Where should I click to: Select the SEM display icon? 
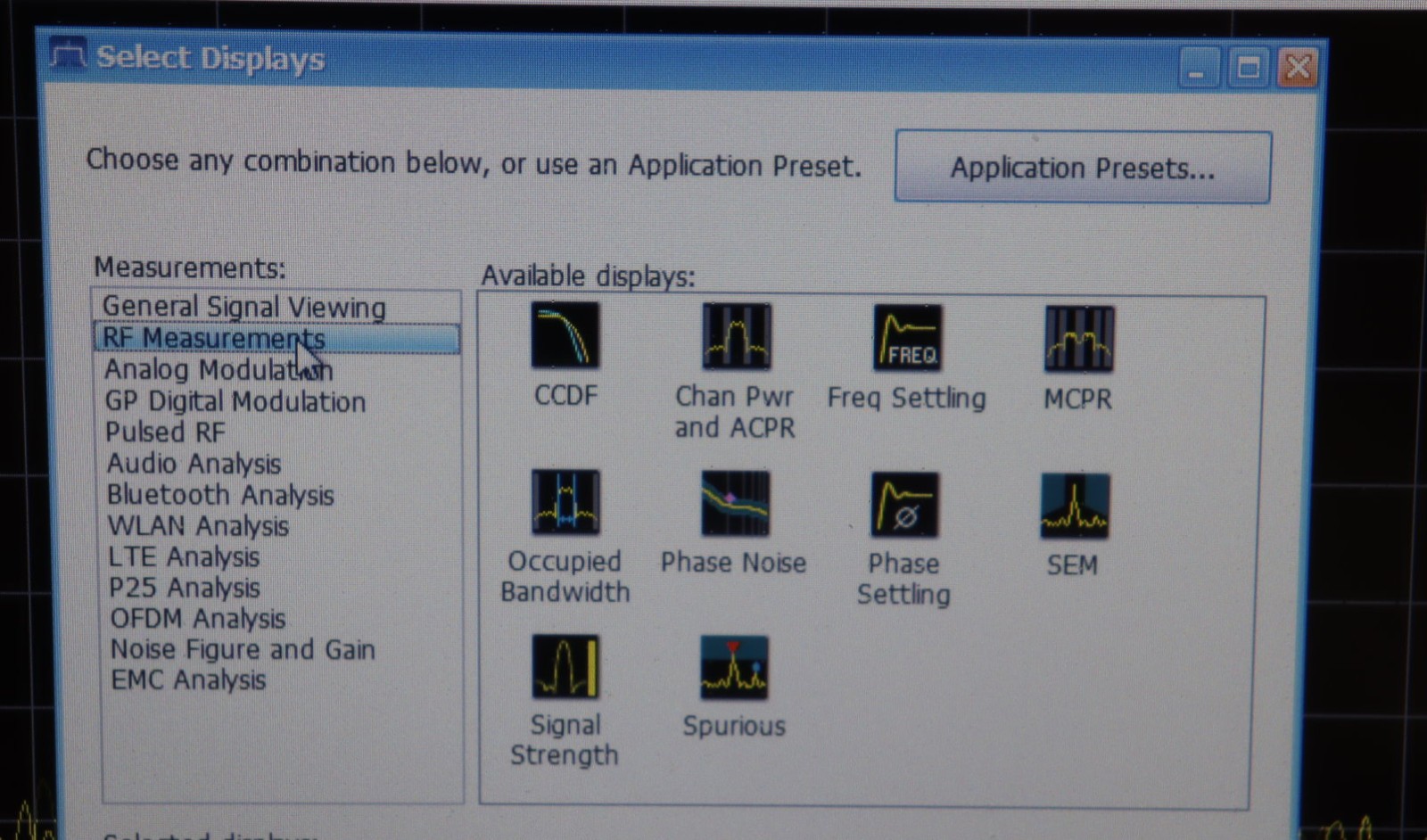point(1075,506)
